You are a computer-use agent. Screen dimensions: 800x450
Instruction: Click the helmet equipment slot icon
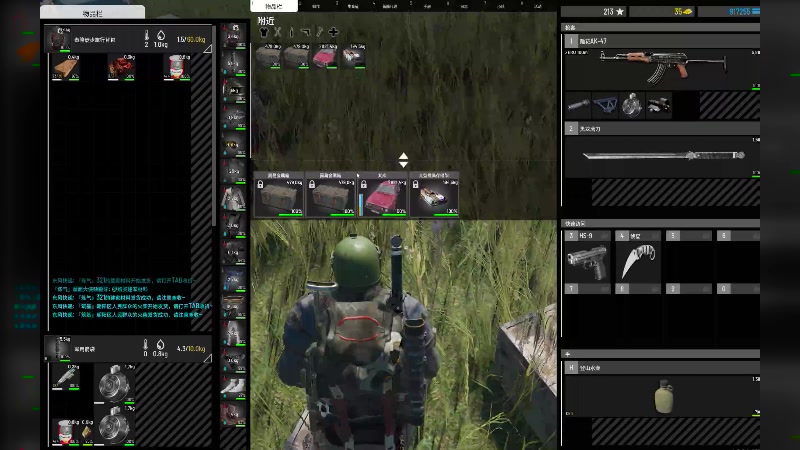(x=233, y=89)
